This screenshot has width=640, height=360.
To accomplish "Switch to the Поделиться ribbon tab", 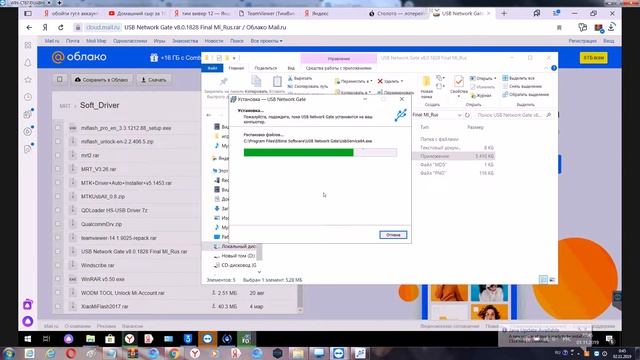I will (x=265, y=68).
